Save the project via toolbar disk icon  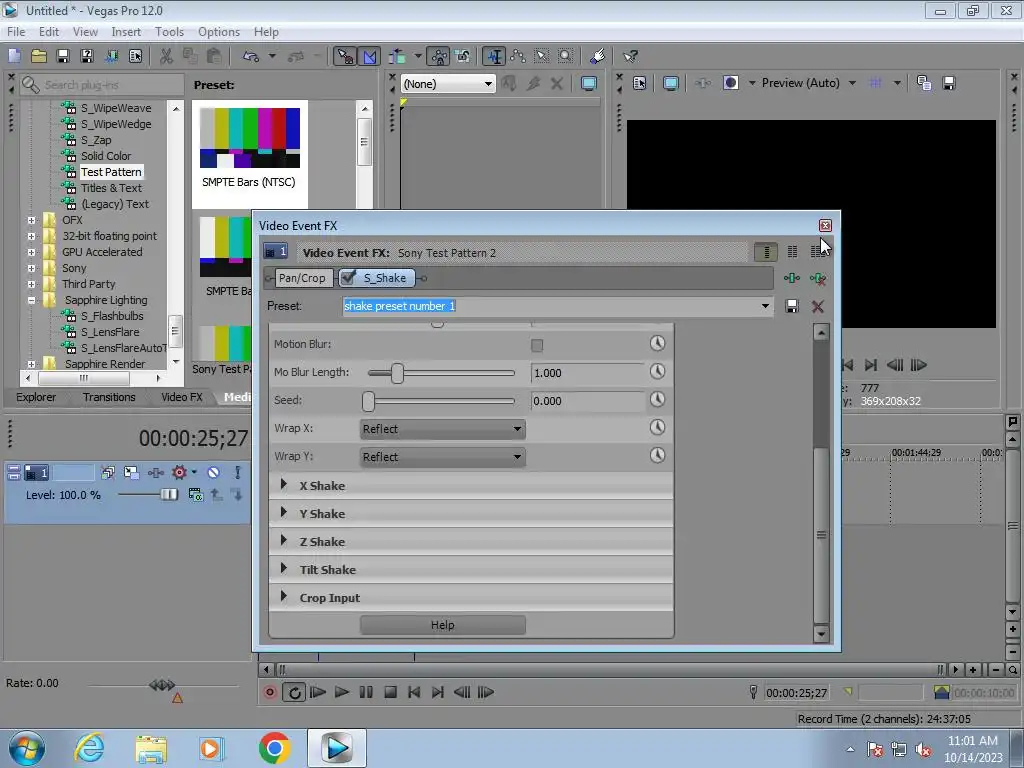coord(63,56)
